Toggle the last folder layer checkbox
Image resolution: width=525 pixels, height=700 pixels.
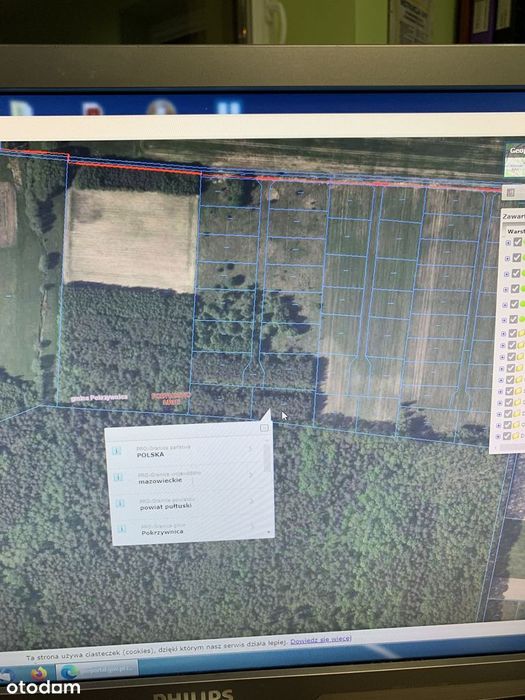tap(507, 436)
